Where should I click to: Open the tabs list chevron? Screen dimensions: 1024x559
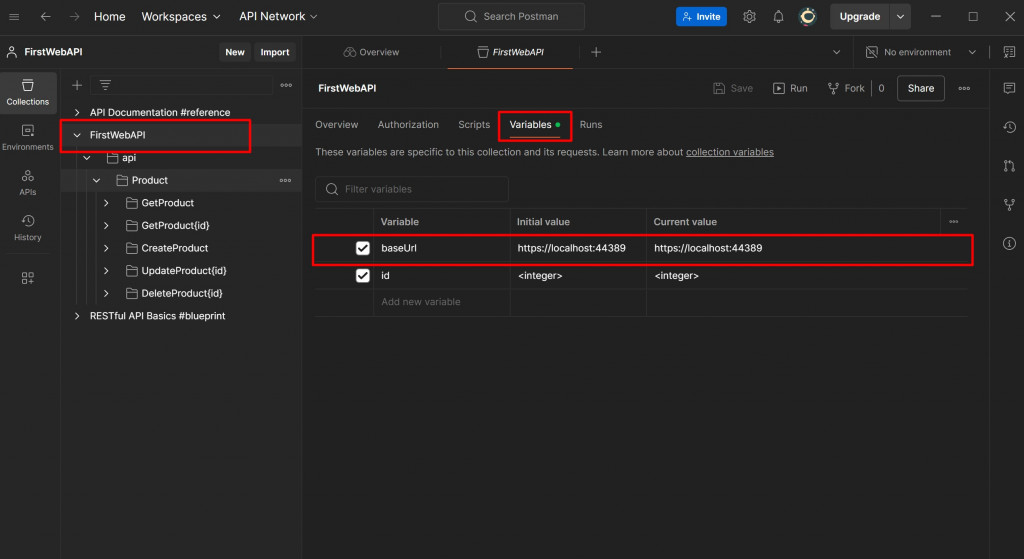point(836,52)
